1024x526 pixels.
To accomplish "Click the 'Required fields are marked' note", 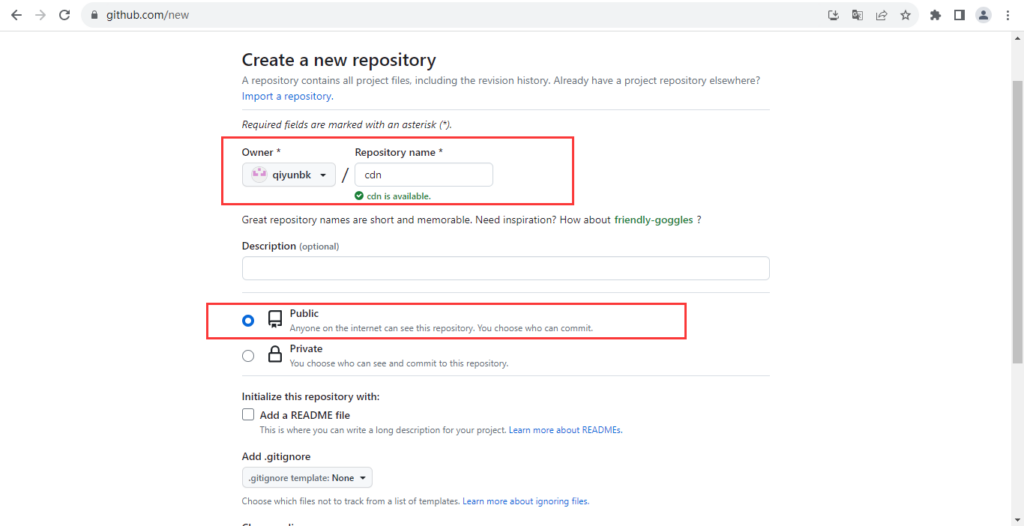I will coord(347,125).
